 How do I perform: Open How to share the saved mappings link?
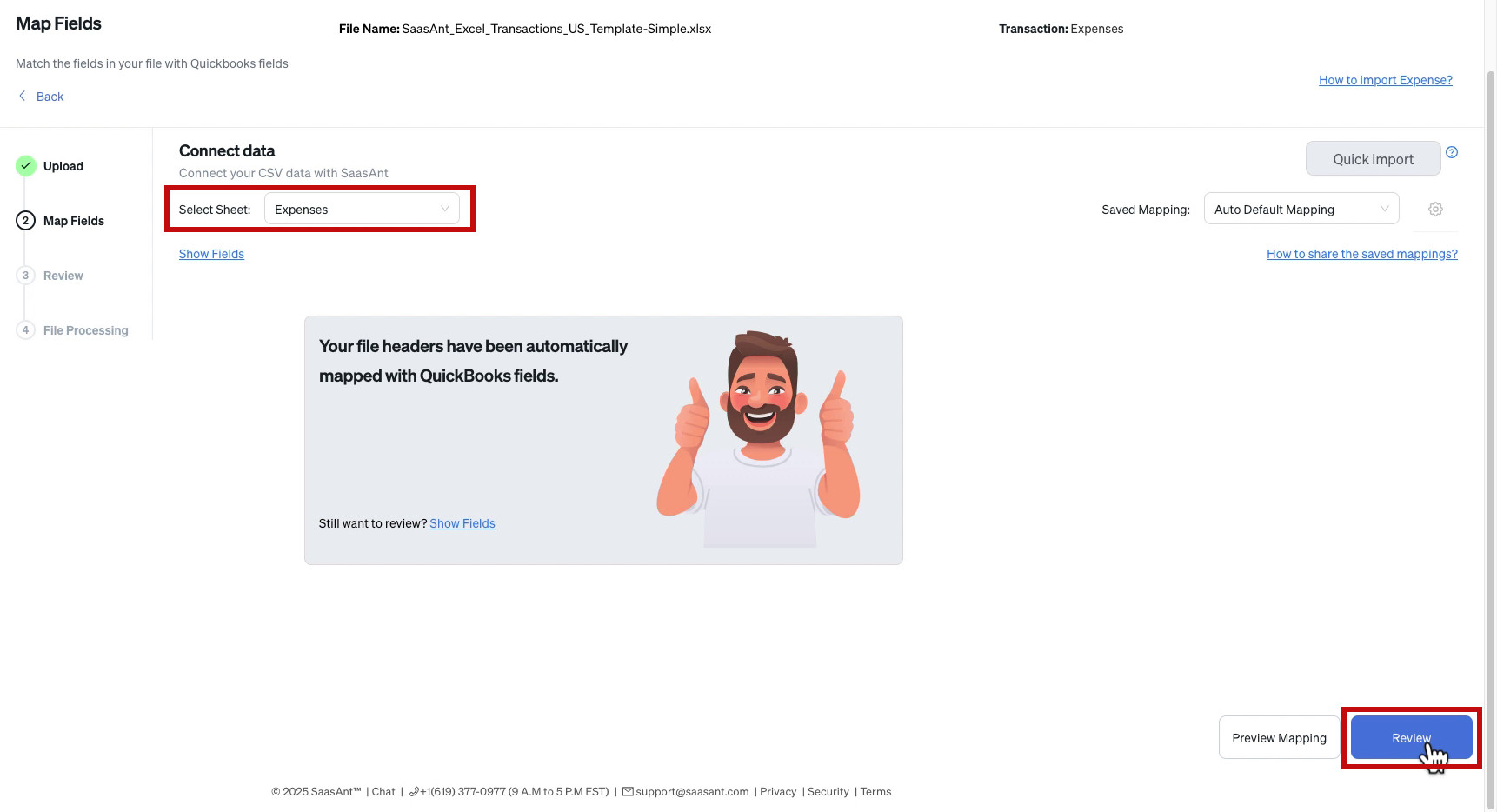click(x=1361, y=254)
